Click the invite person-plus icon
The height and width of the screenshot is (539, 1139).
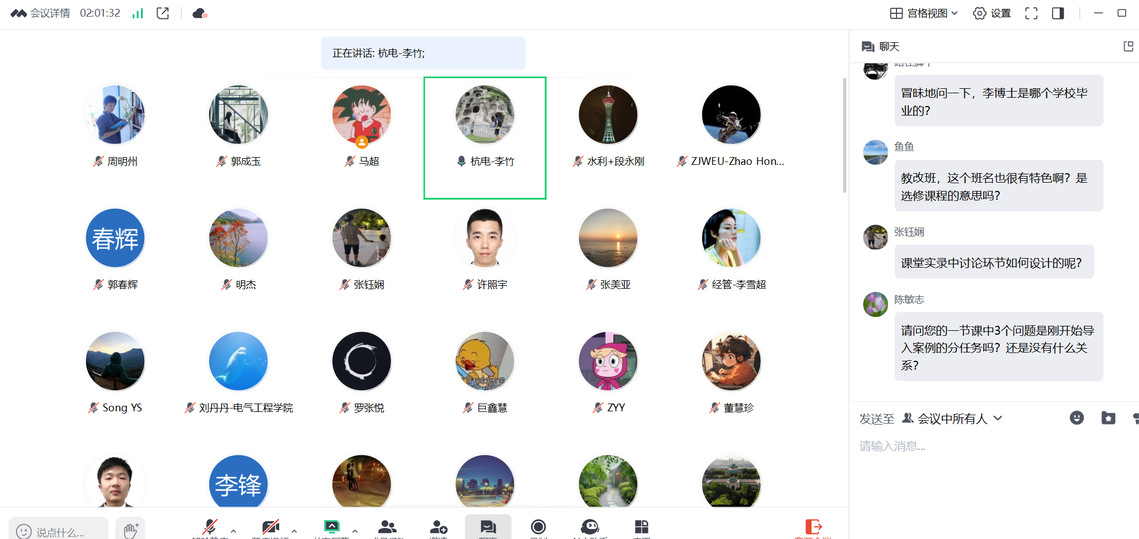coord(438,527)
